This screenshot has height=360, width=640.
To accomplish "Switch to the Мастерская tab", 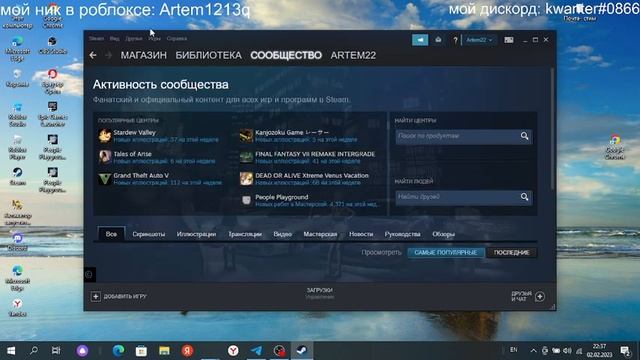I will coord(320,234).
